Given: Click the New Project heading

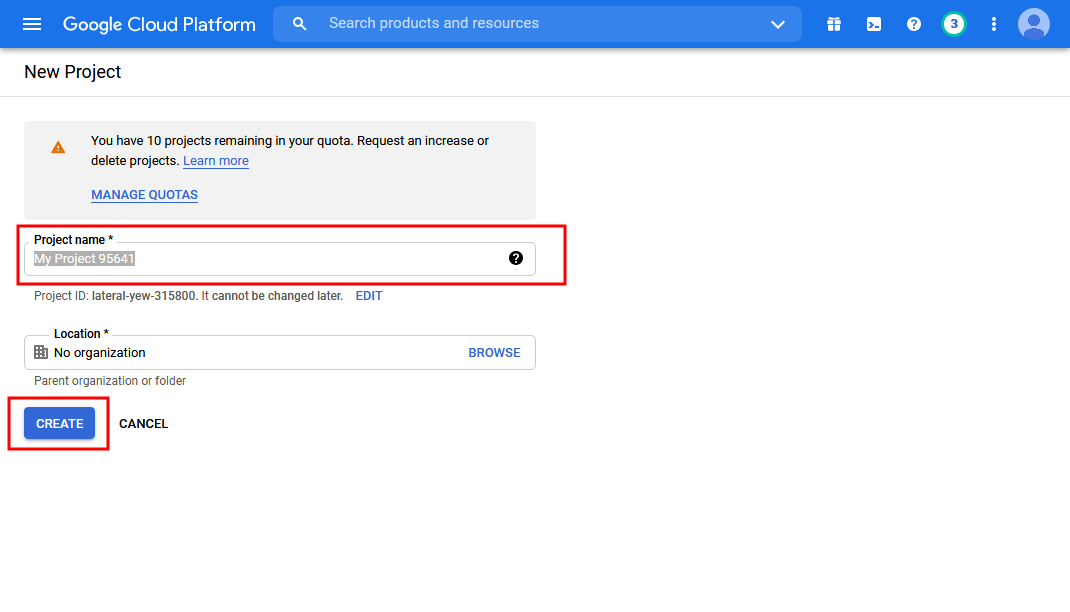Looking at the screenshot, I should click(72, 72).
